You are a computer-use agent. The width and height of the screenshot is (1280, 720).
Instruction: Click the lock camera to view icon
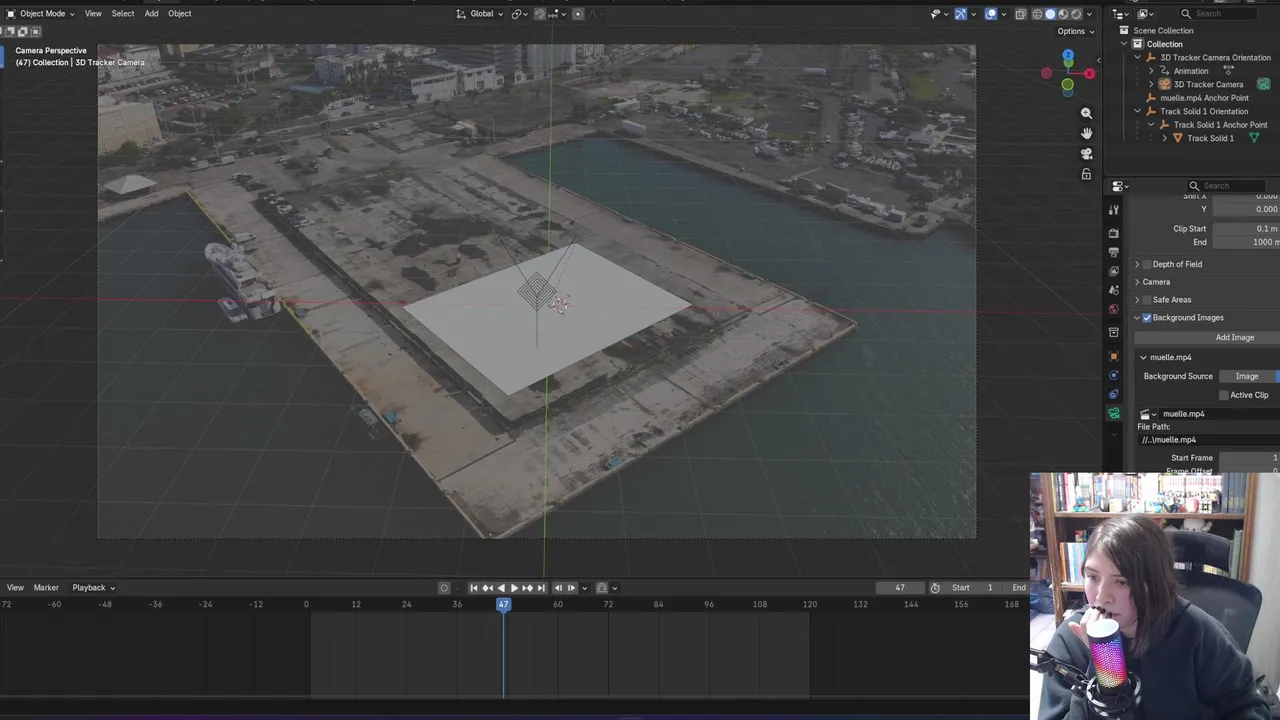1086,174
